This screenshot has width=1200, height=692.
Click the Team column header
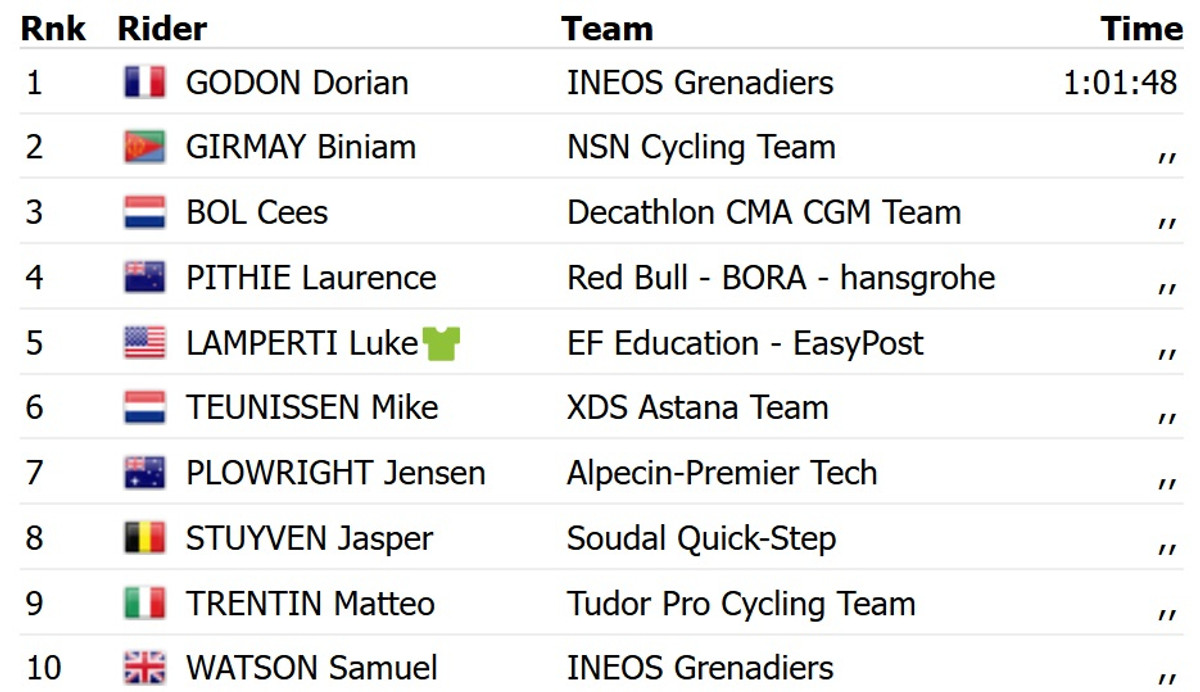coord(607,29)
